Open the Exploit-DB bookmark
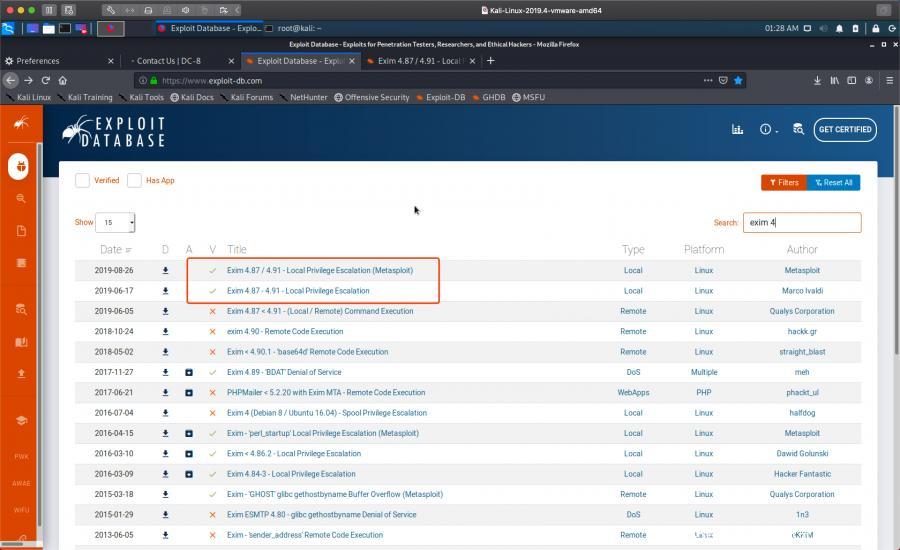The height and width of the screenshot is (550, 900). pos(441,98)
